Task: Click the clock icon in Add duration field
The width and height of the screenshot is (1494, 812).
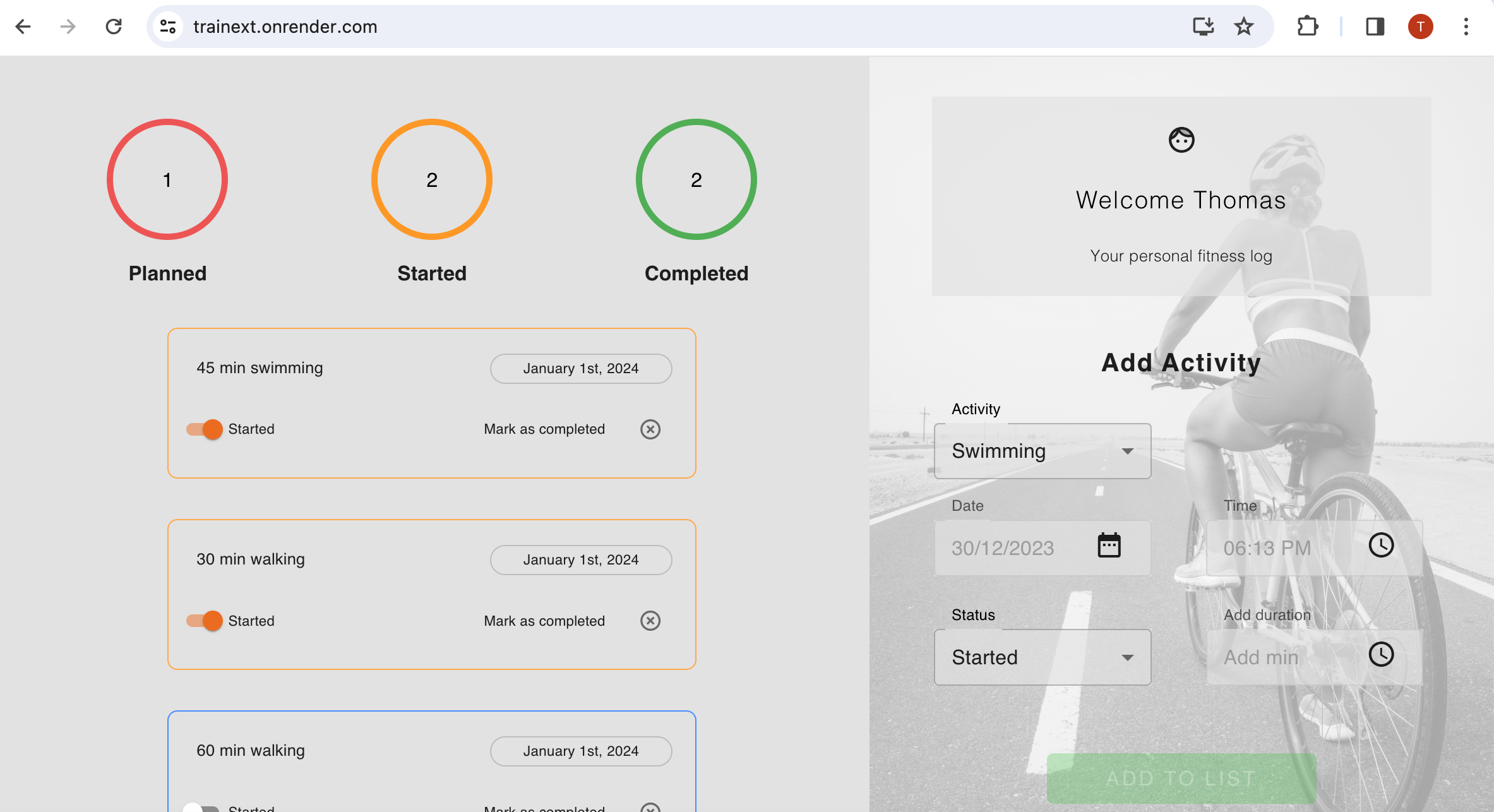Action: (1381, 655)
